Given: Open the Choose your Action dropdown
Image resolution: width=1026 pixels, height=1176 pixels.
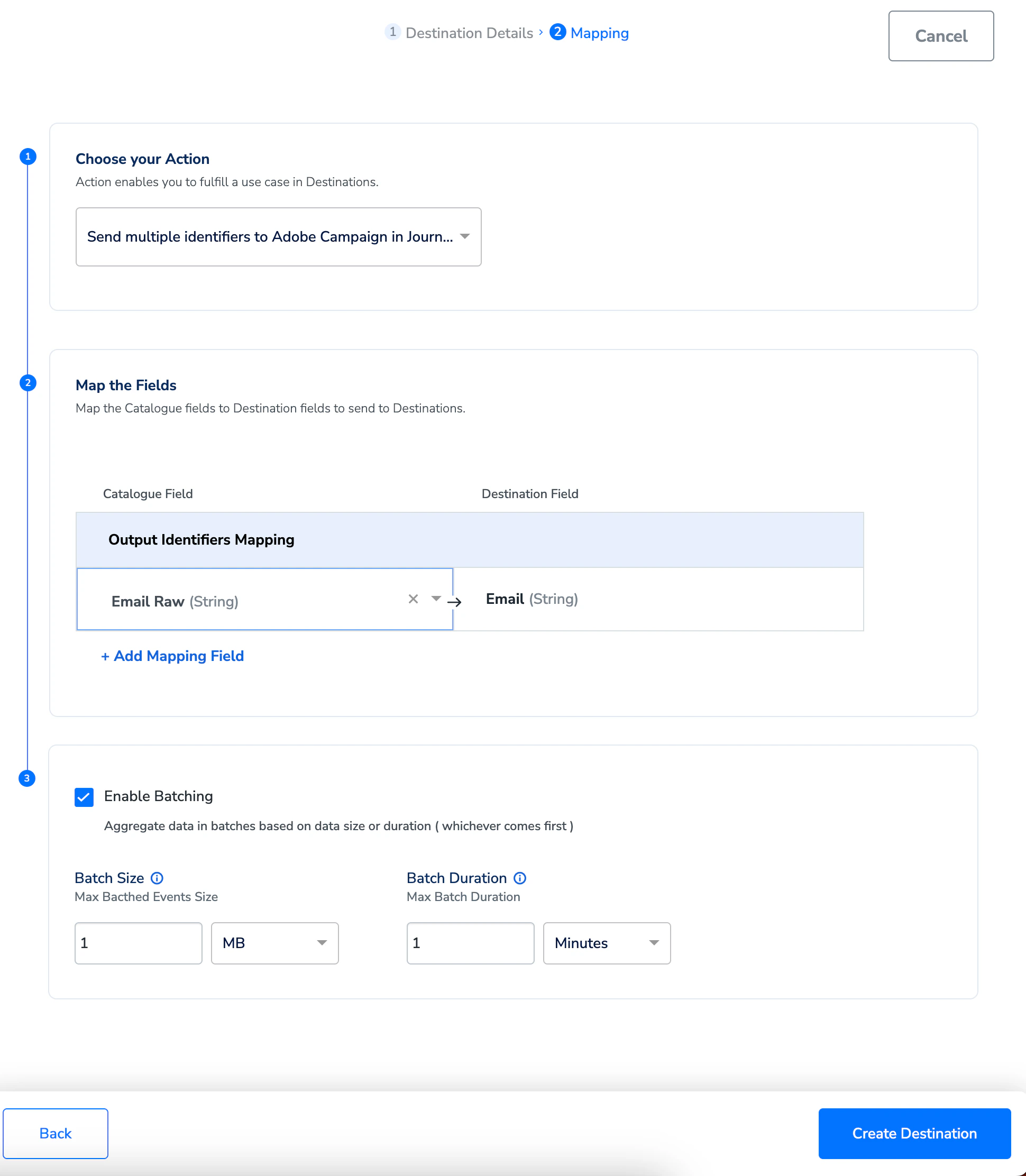Looking at the screenshot, I should pos(278,236).
